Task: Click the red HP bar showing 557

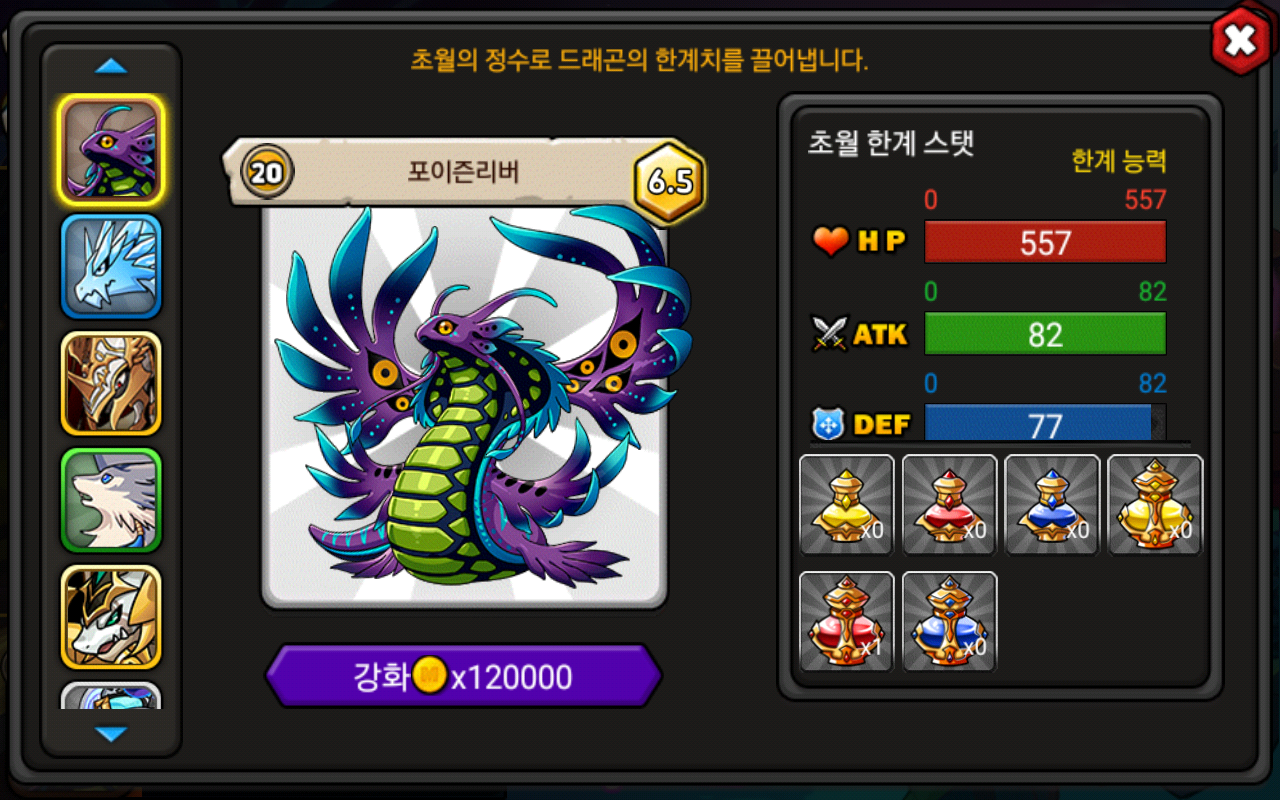Action: 1045,242
